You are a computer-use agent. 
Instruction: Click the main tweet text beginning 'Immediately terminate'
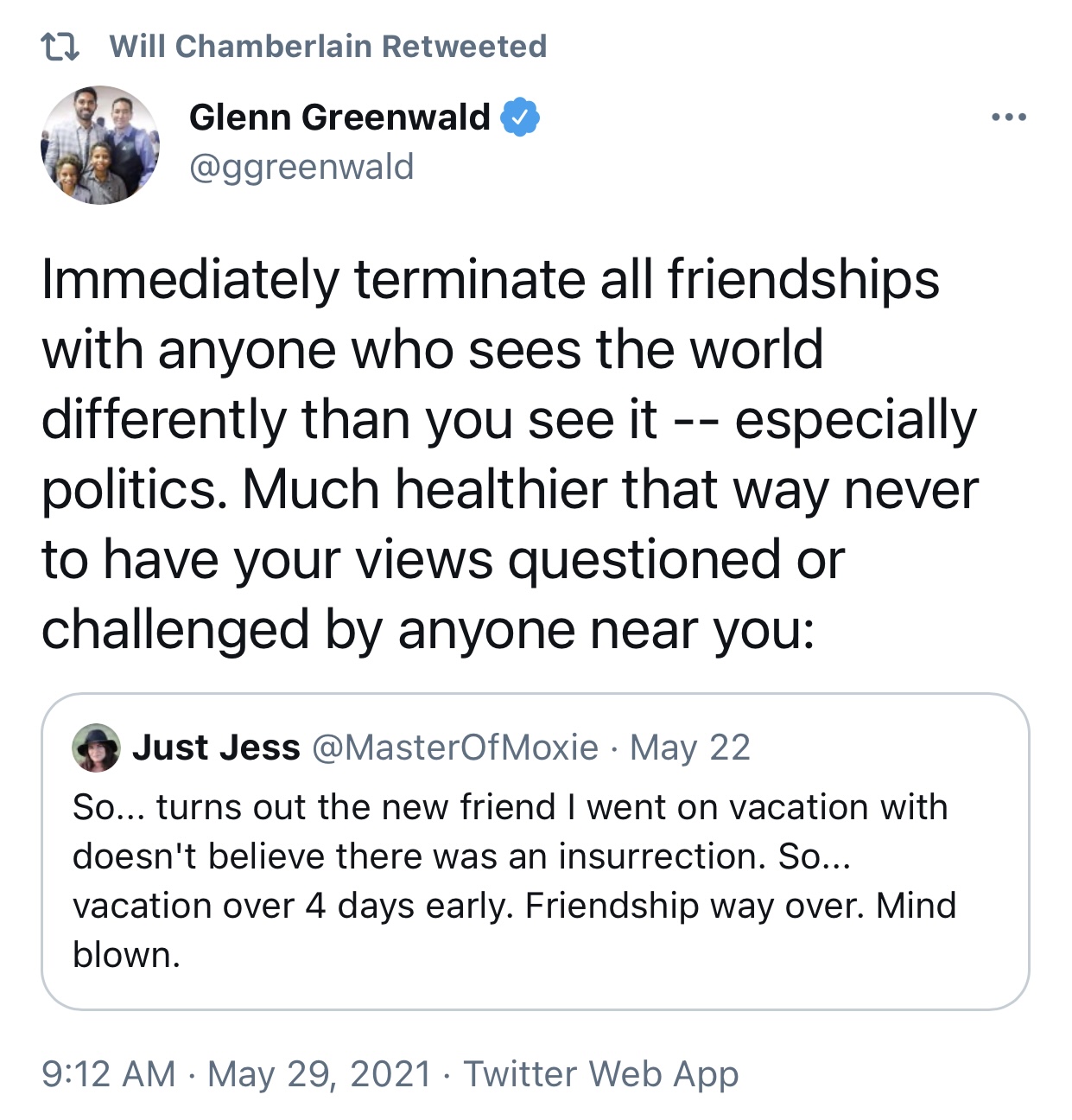(x=490, y=280)
